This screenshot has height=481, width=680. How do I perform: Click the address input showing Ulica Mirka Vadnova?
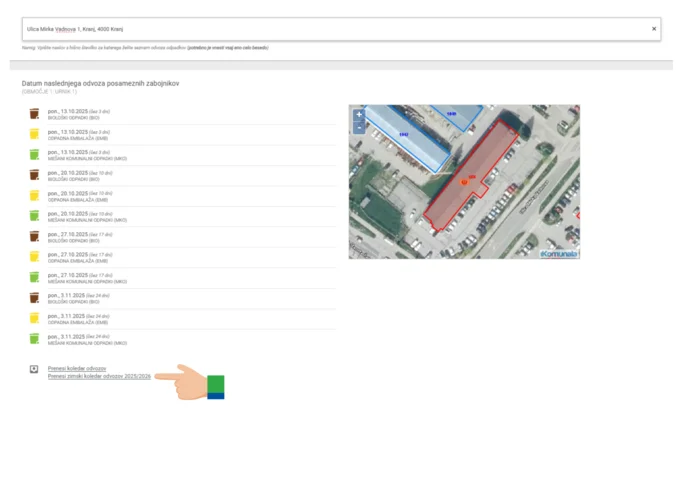300,29
